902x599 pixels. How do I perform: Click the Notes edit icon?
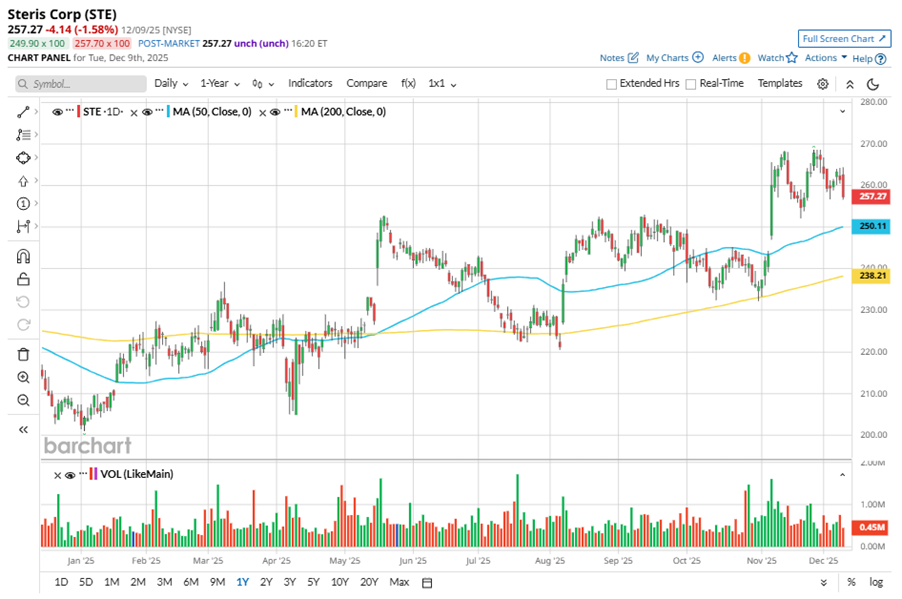633,58
